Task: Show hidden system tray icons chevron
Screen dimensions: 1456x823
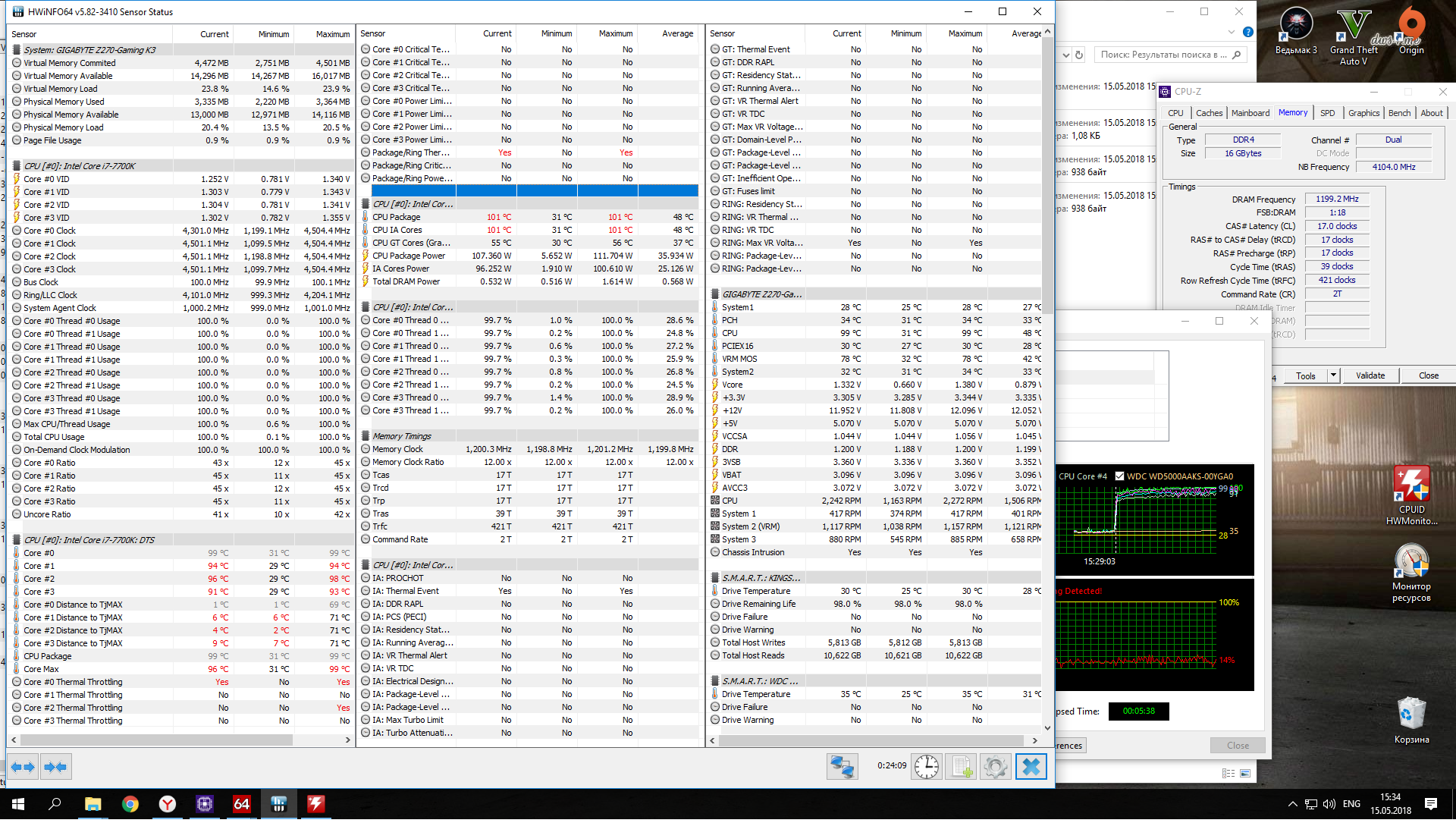Action: [x=1292, y=804]
